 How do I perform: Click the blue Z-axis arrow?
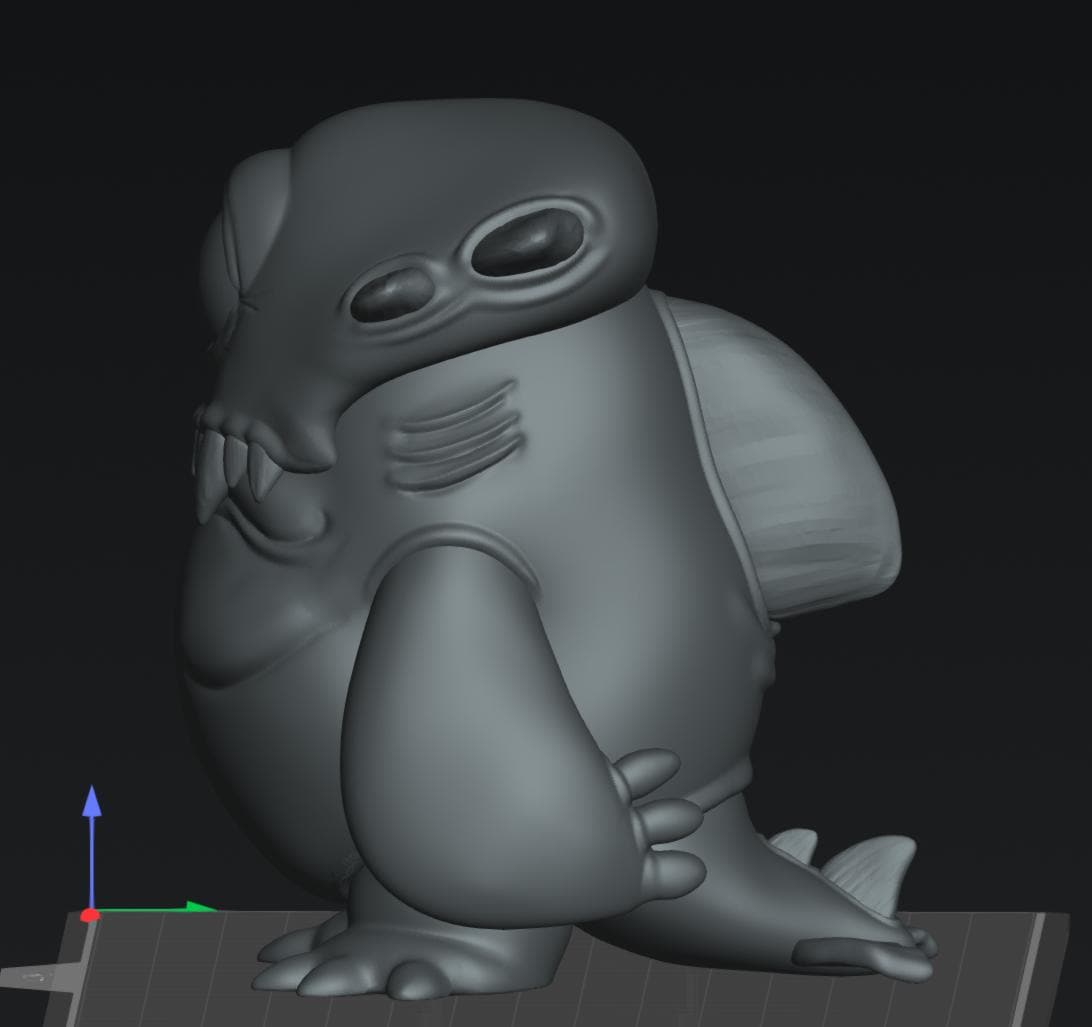click(x=92, y=845)
